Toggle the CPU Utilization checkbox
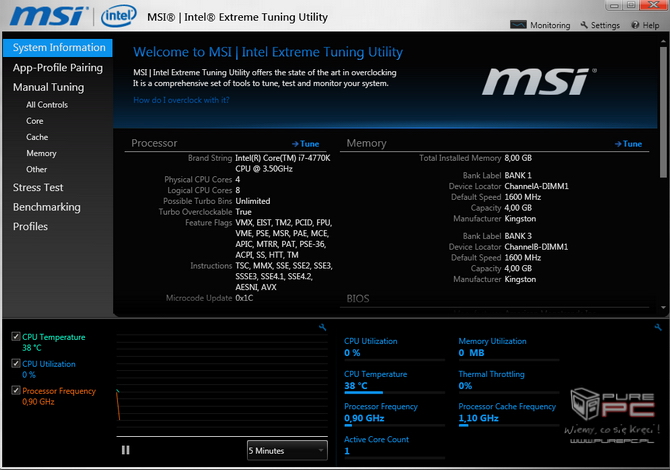The width and height of the screenshot is (670, 470). pos(15,364)
